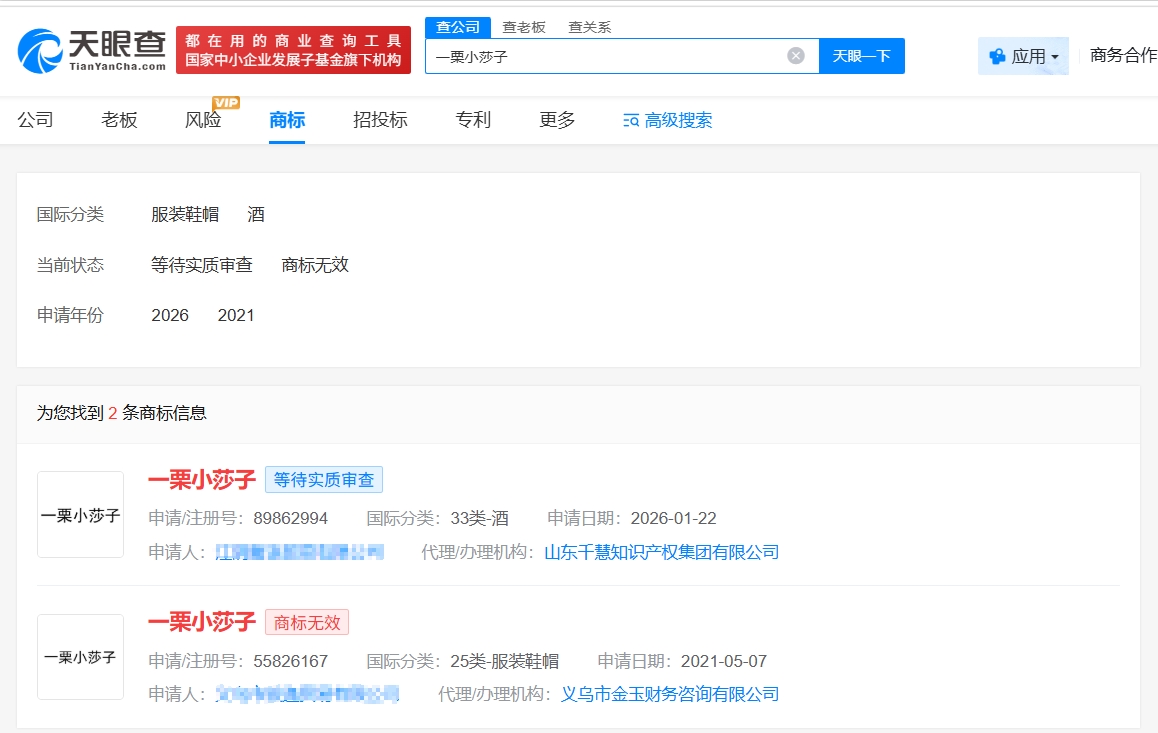The width and height of the screenshot is (1158, 733).
Task: Select registration number 89862994 text
Action: coord(290,518)
